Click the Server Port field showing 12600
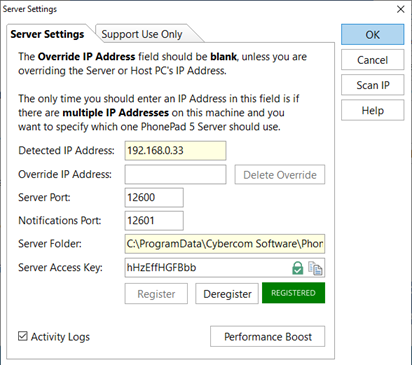 point(154,197)
